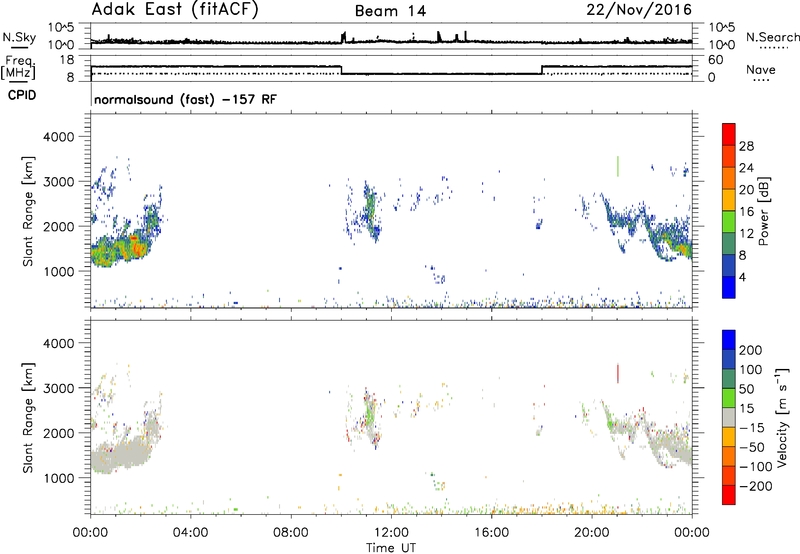Image resolution: width=800 pixels, height=554 pixels.
Task: Click the date '22/Nov/2016'
Action: point(639,10)
